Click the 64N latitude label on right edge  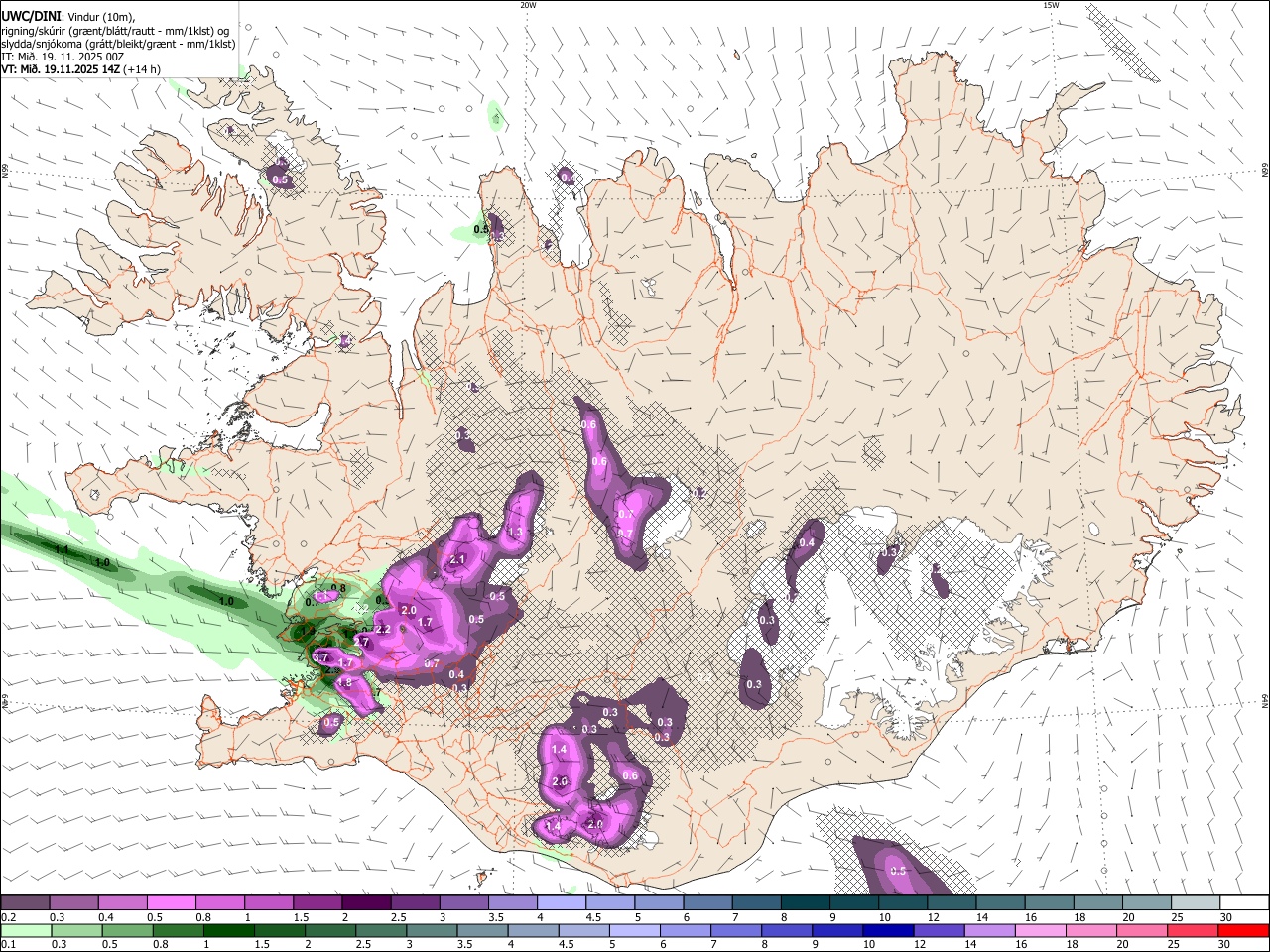[x=1265, y=700]
